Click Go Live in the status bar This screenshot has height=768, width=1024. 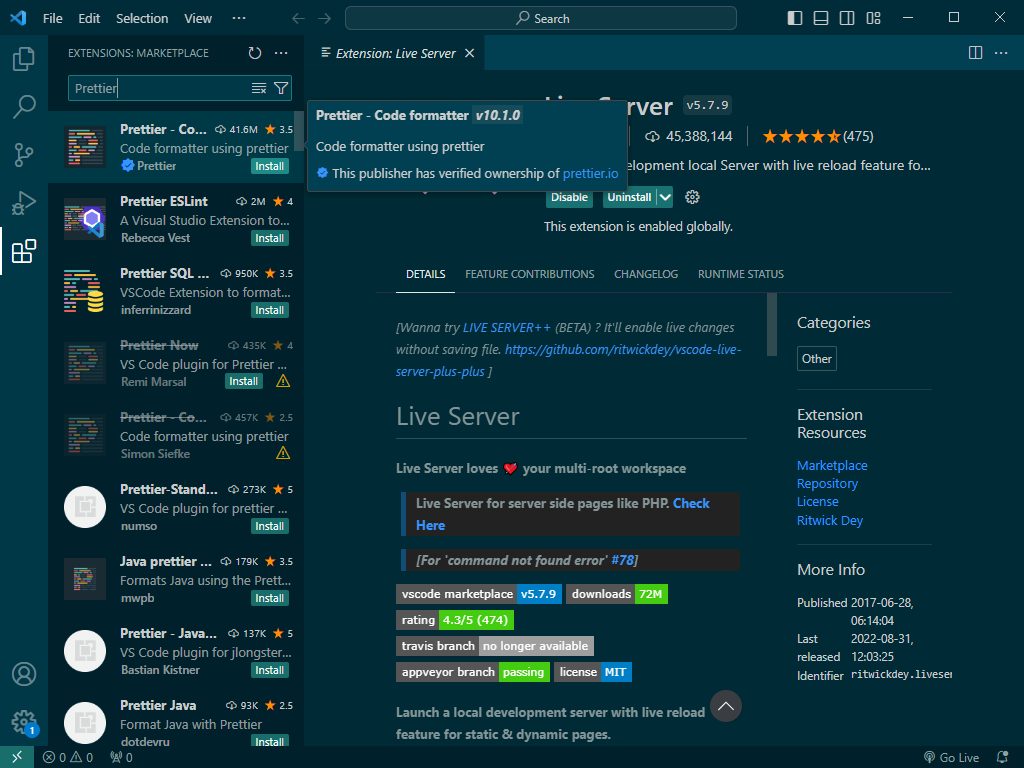(x=952, y=758)
